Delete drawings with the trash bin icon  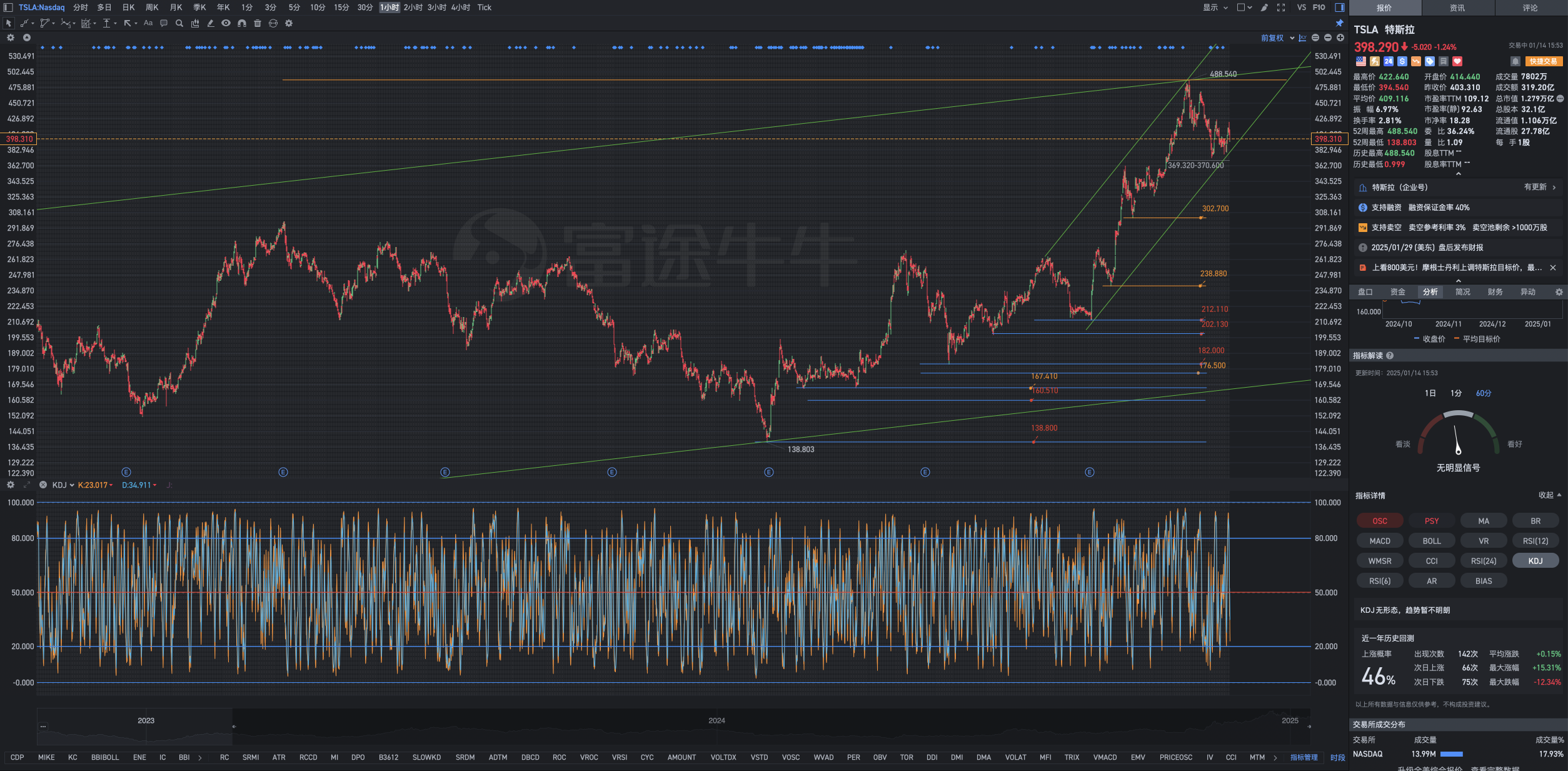point(258,23)
